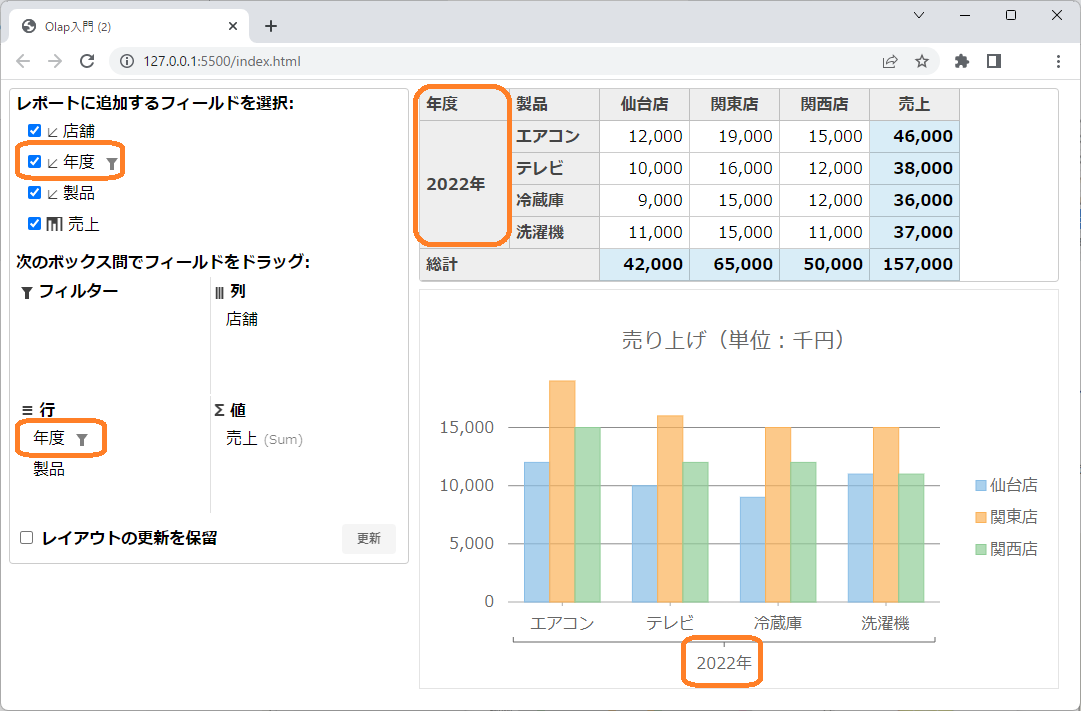Click the blue 仙台店 bar for 冷蔵庫
Viewport: 1081px width, 711px height.
(x=752, y=550)
